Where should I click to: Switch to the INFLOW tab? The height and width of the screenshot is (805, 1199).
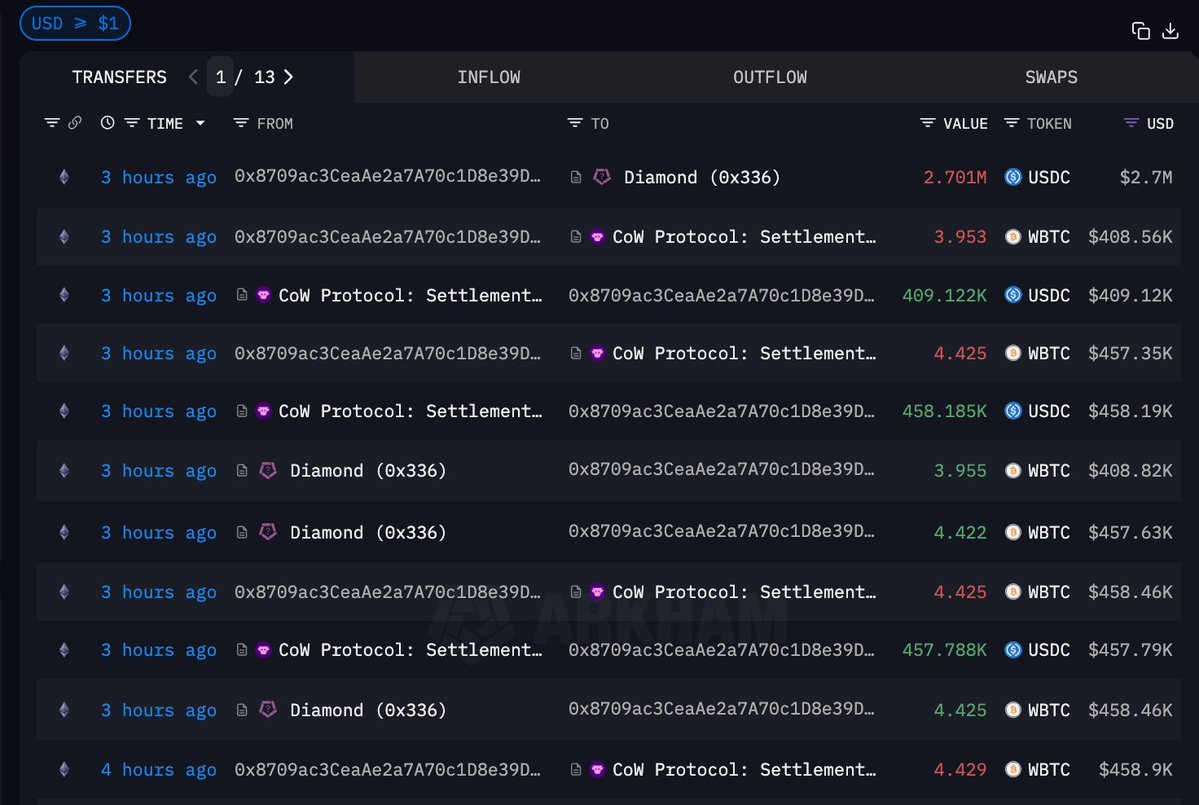488,77
